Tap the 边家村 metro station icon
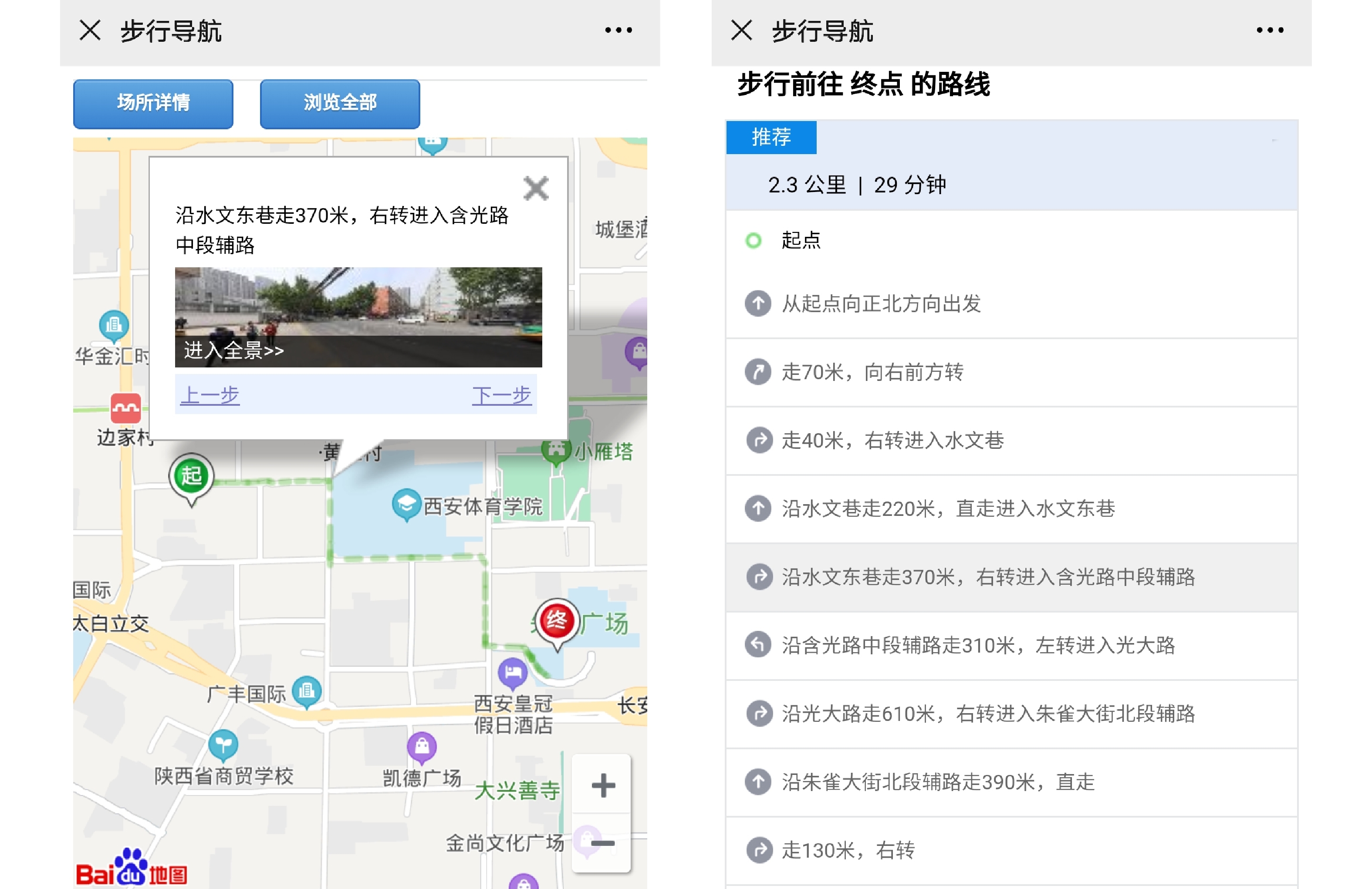Image resolution: width=1372 pixels, height=889 pixels. tap(126, 408)
